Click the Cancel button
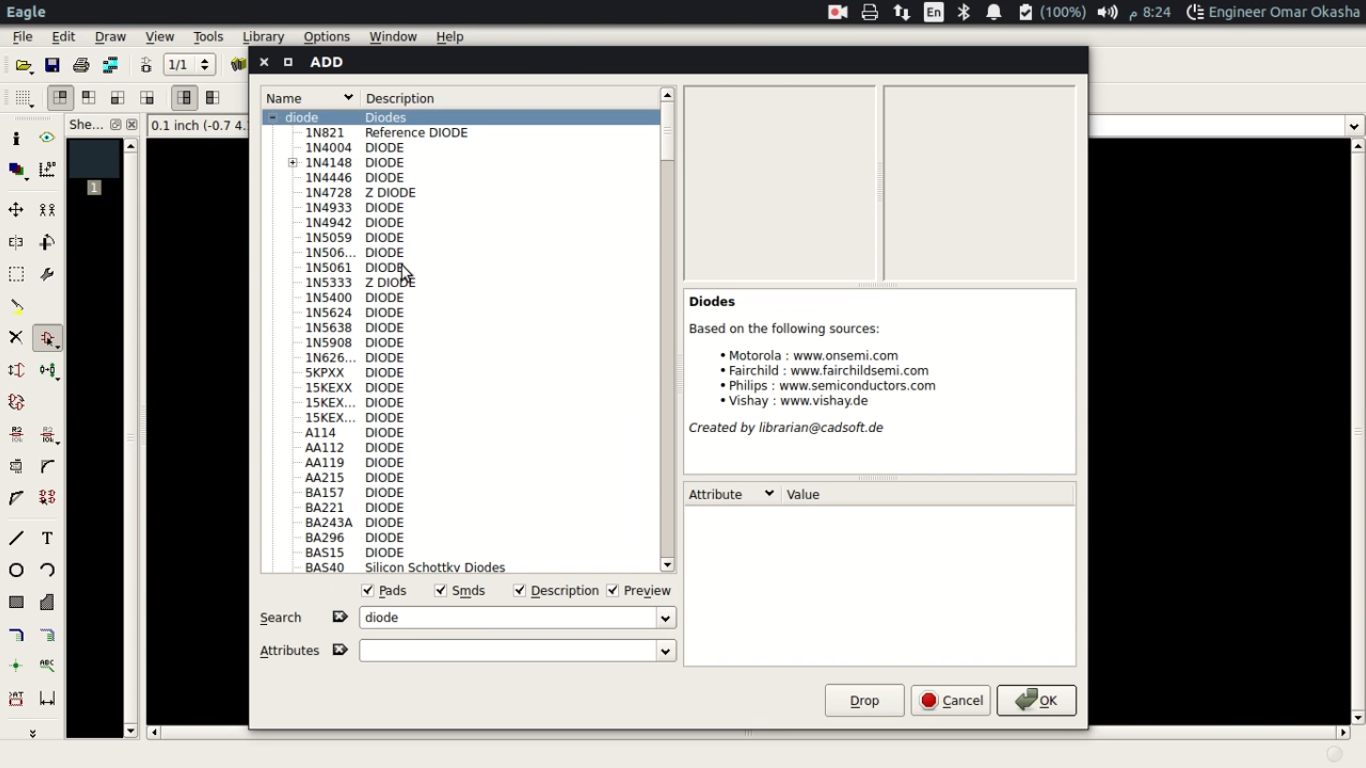The height and width of the screenshot is (768, 1366). click(950, 700)
